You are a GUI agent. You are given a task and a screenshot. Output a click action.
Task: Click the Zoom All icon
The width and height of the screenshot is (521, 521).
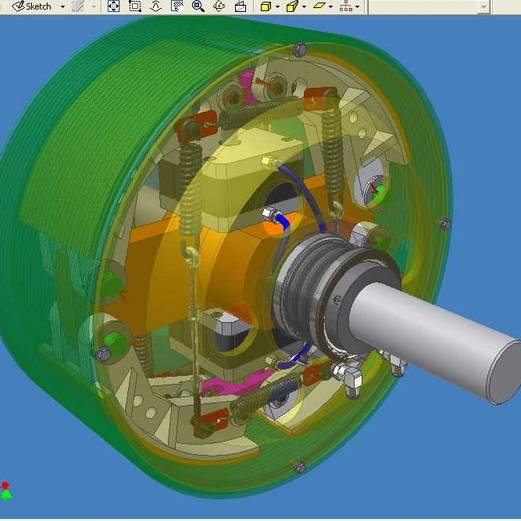[113, 6]
